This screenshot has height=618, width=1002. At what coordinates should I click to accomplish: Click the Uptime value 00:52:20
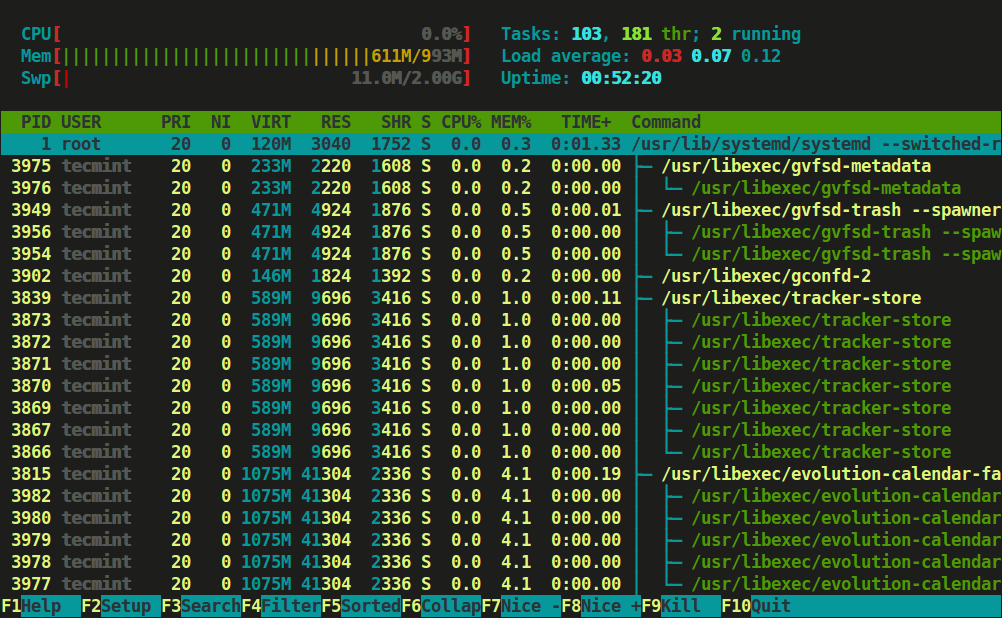coord(621,78)
